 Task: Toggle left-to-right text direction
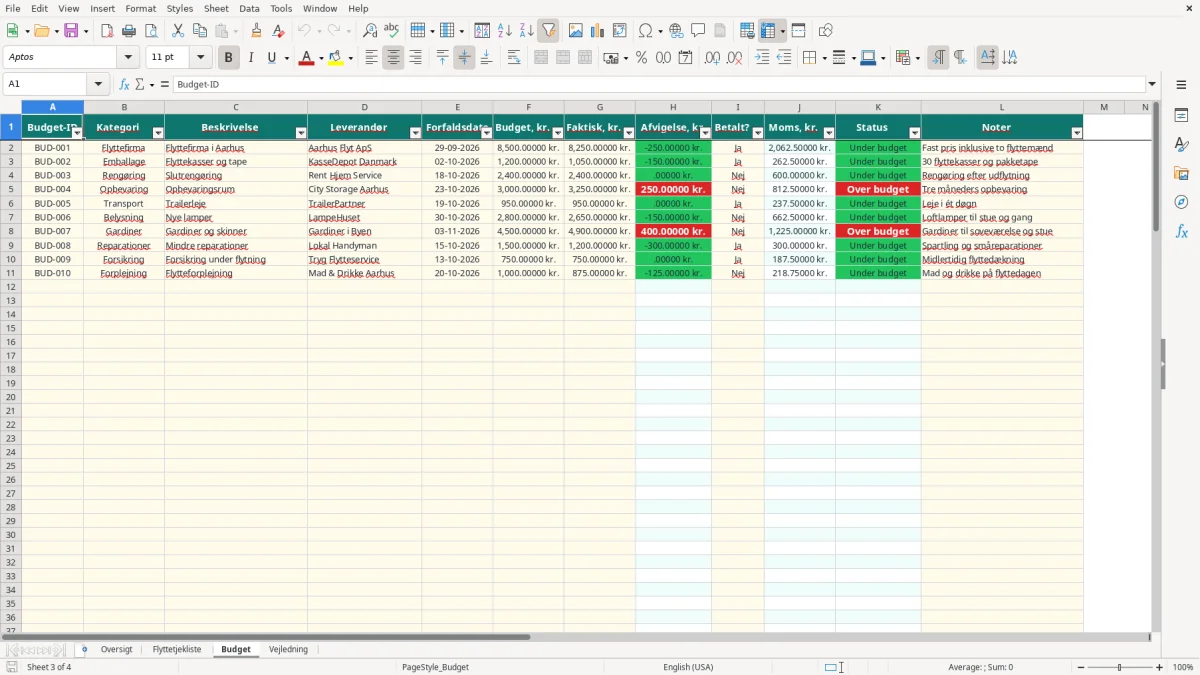[938, 58]
